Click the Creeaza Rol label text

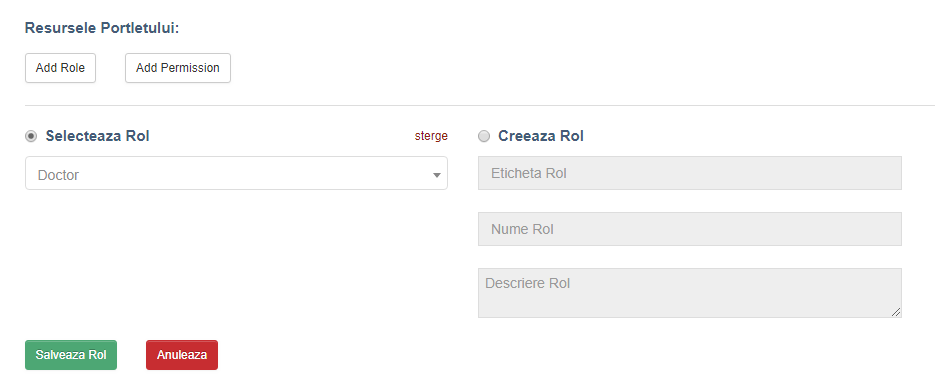541,136
